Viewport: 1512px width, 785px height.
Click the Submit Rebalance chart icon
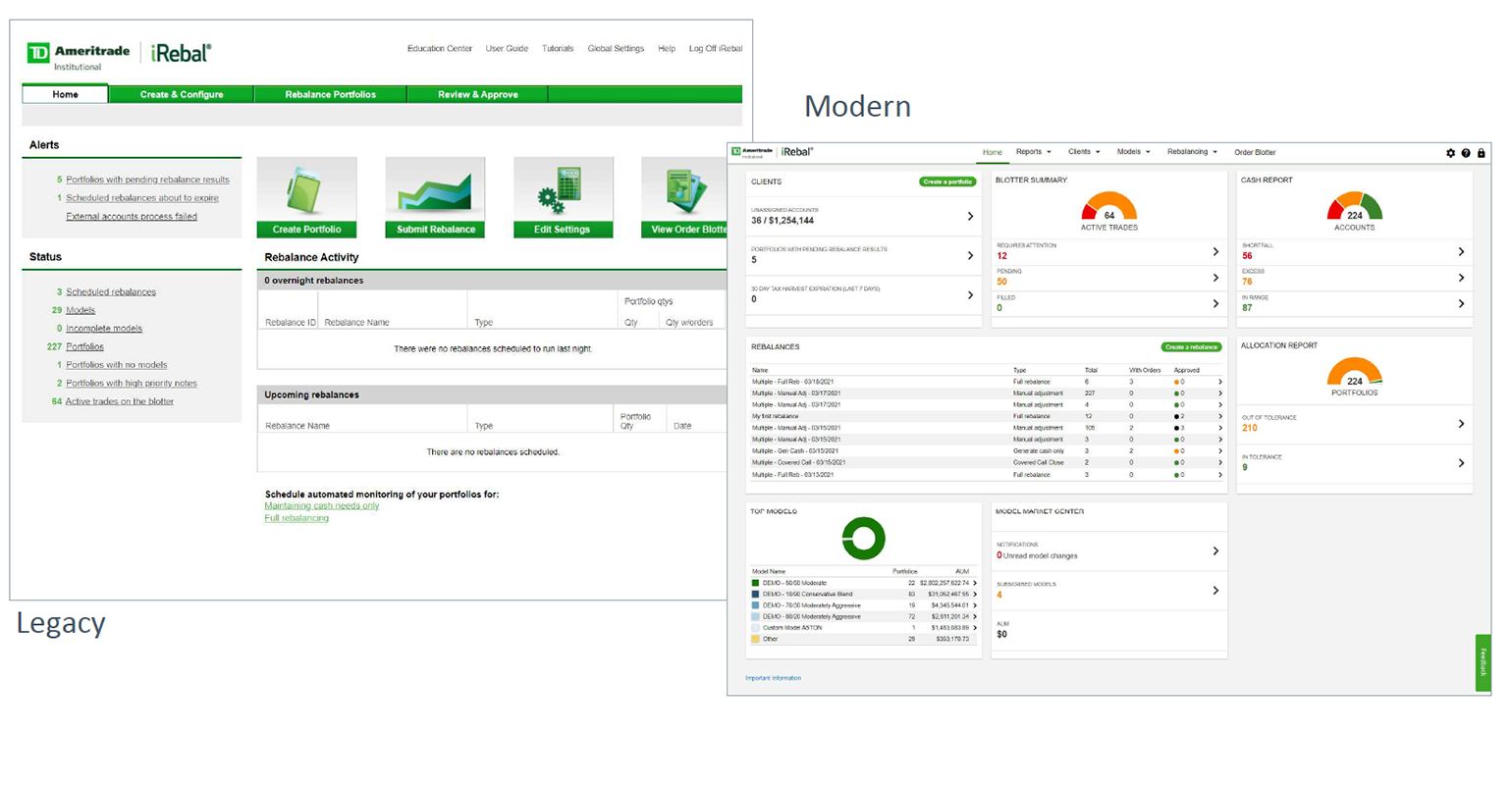[434, 188]
